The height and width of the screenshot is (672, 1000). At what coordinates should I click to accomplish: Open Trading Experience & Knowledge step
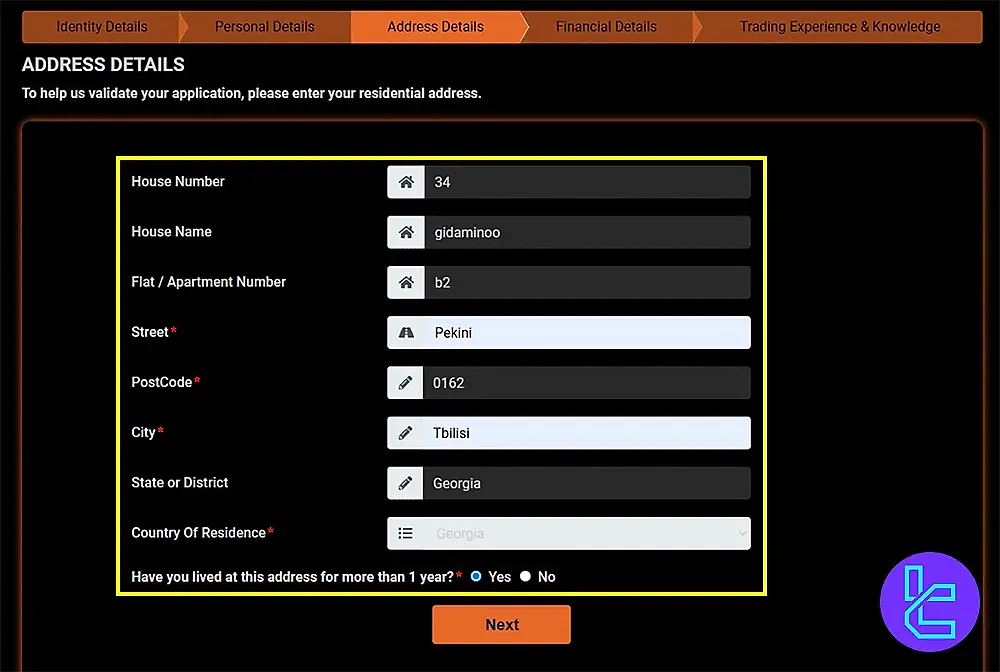point(839,27)
